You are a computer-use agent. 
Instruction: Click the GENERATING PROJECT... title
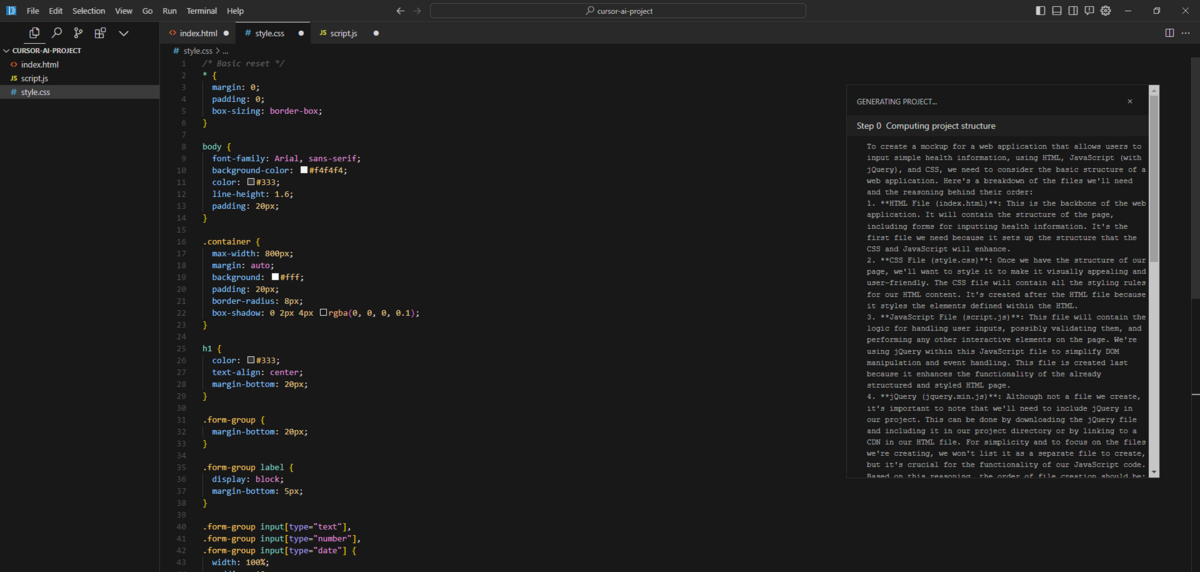tap(897, 101)
